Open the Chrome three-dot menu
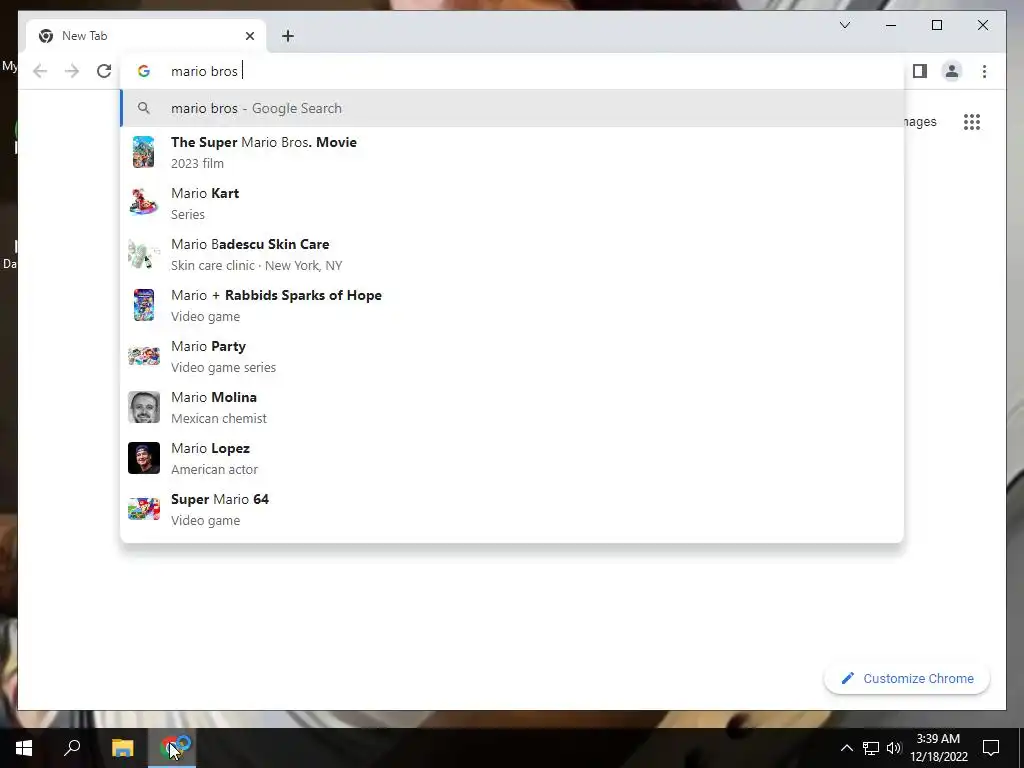This screenshot has height=768, width=1024. coord(984,71)
